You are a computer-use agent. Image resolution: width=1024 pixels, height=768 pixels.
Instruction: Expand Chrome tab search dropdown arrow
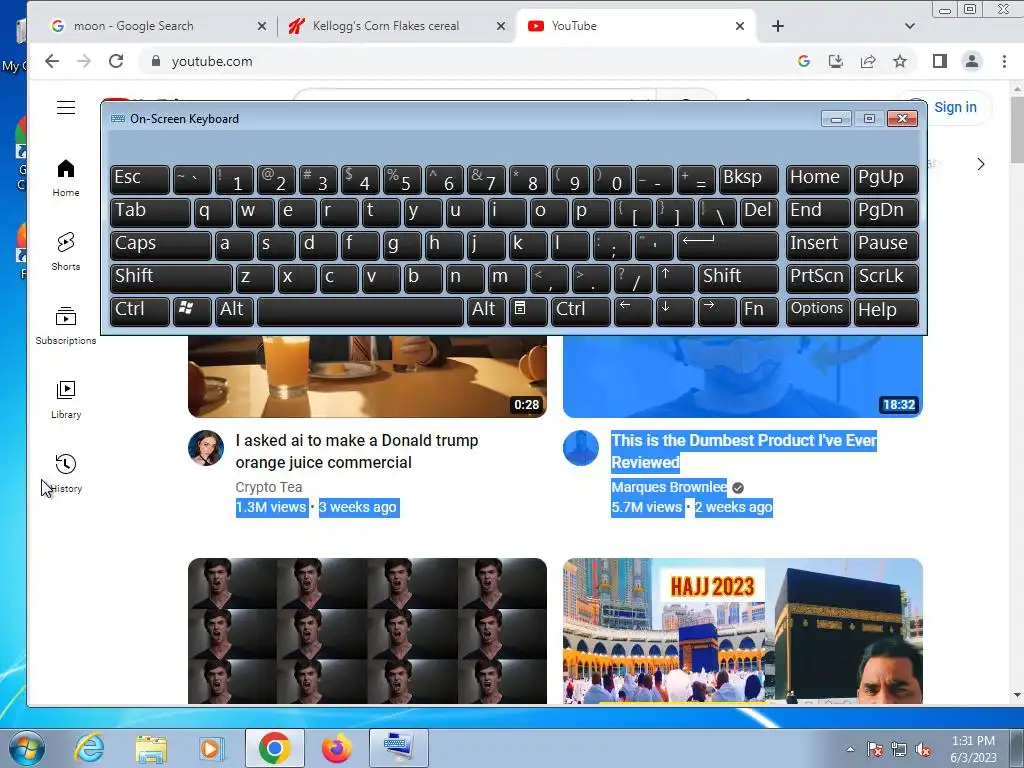(x=910, y=26)
